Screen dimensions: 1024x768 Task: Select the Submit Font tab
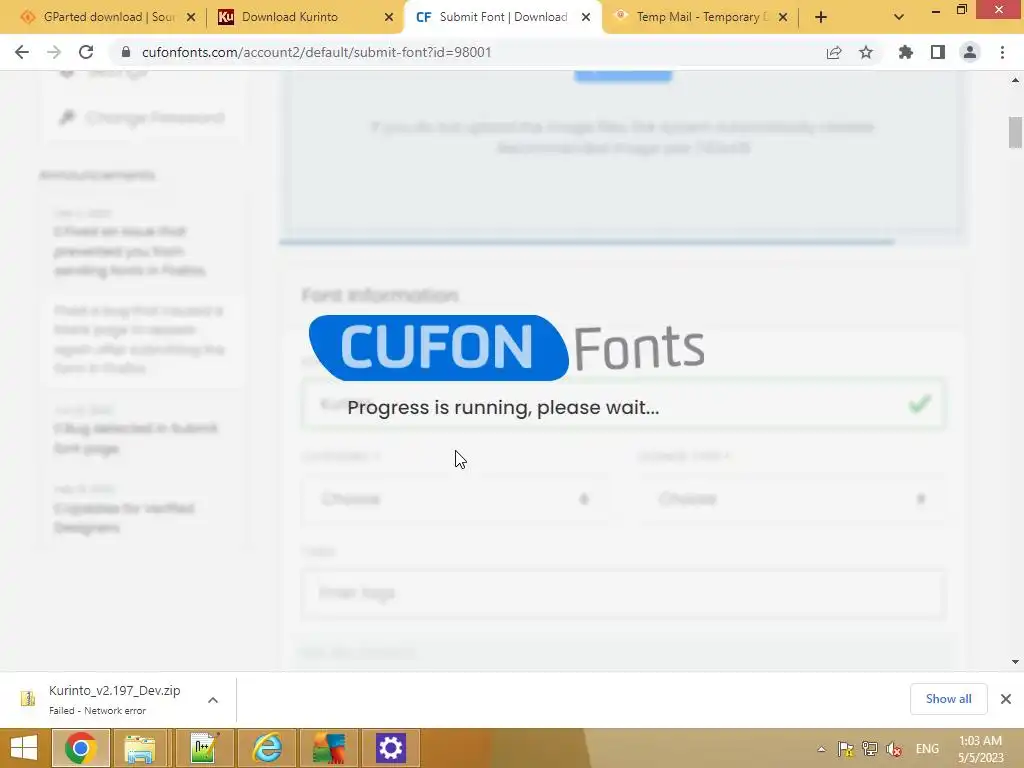click(503, 17)
